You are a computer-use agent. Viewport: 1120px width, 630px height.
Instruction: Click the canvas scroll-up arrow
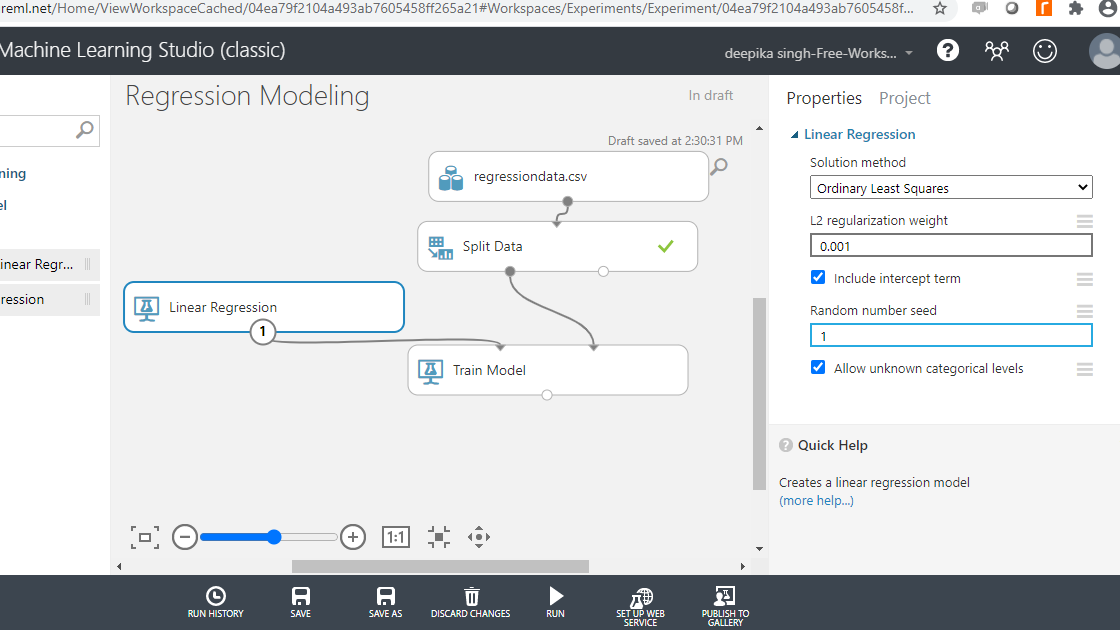[759, 129]
